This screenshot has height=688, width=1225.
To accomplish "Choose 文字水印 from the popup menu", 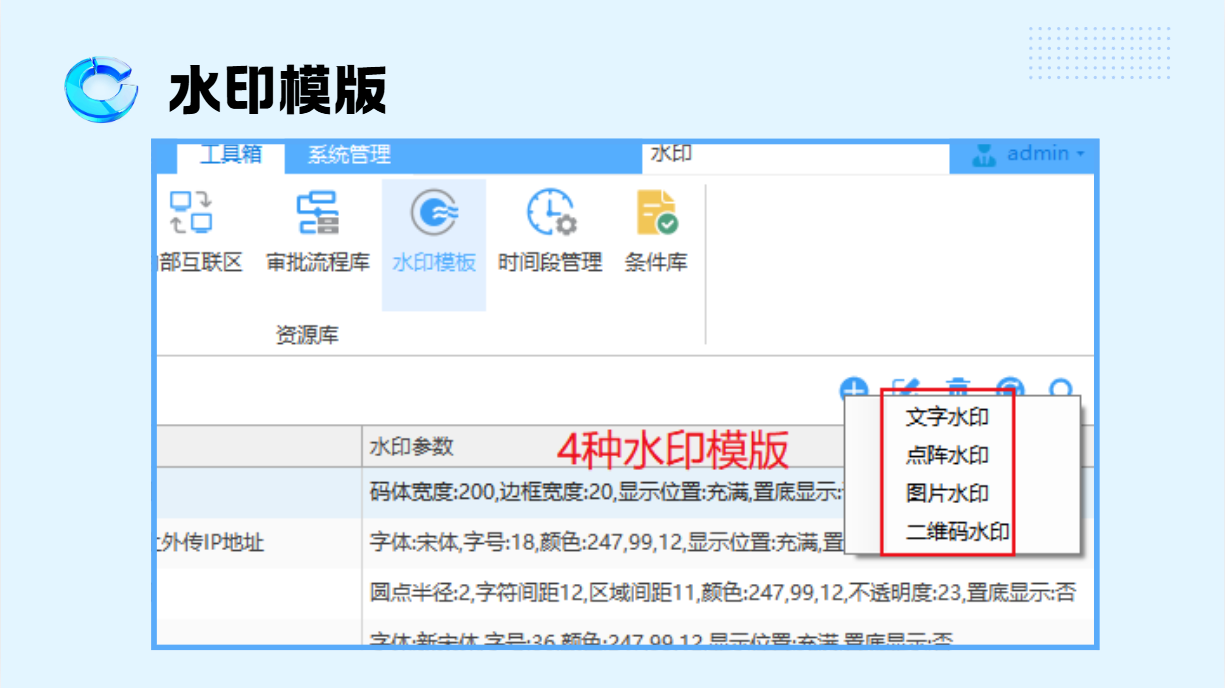I will click(947, 417).
